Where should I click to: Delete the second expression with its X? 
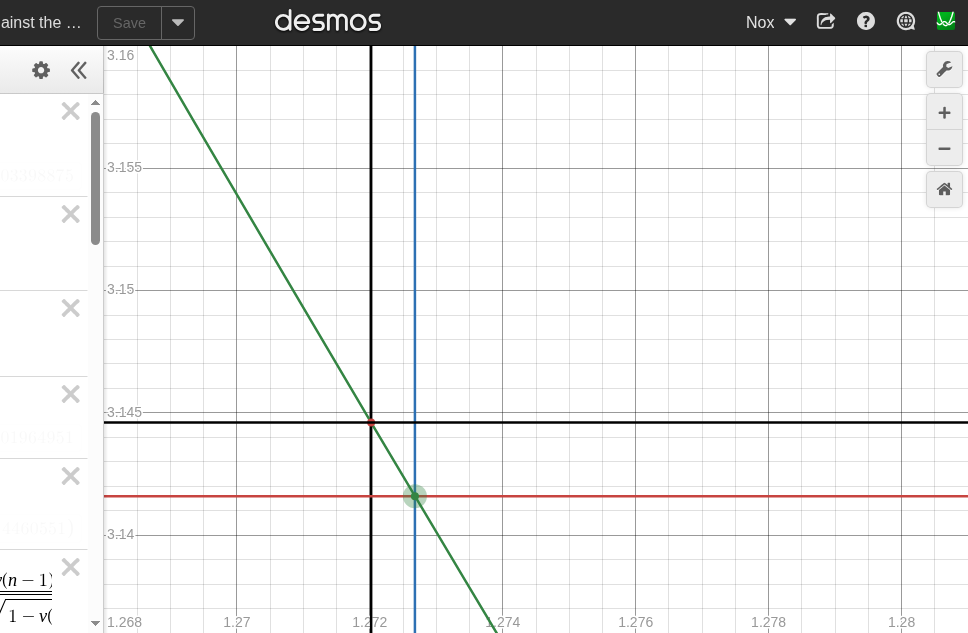pos(71,214)
